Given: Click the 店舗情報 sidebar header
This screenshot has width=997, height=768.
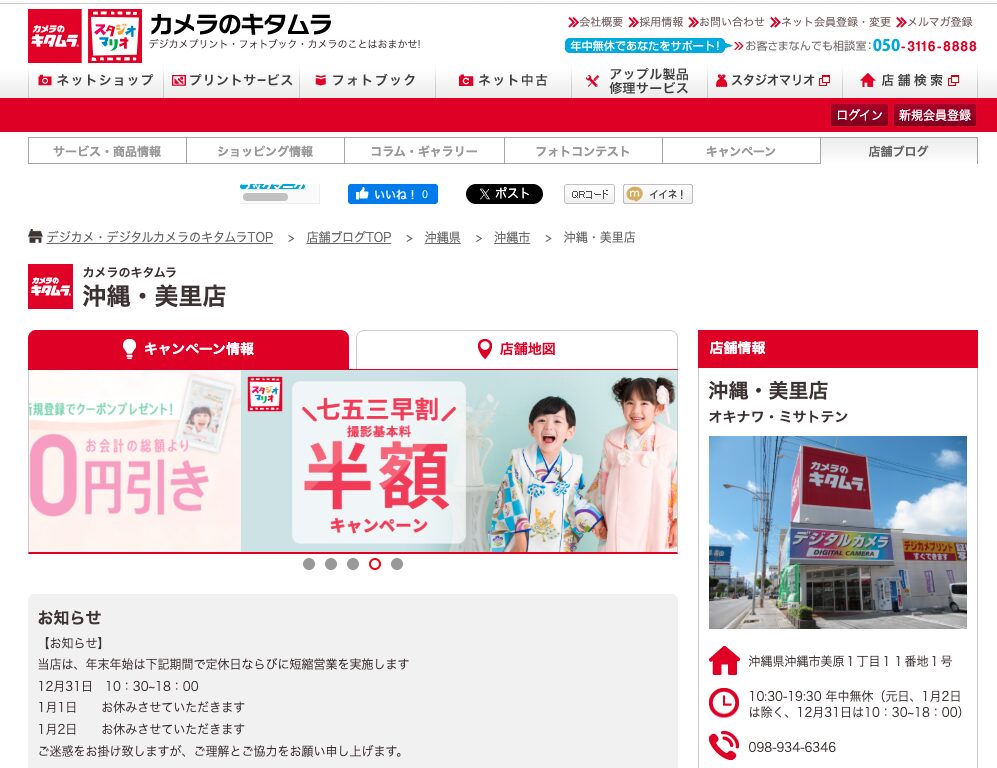Looking at the screenshot, I should [x=837, y=348].
